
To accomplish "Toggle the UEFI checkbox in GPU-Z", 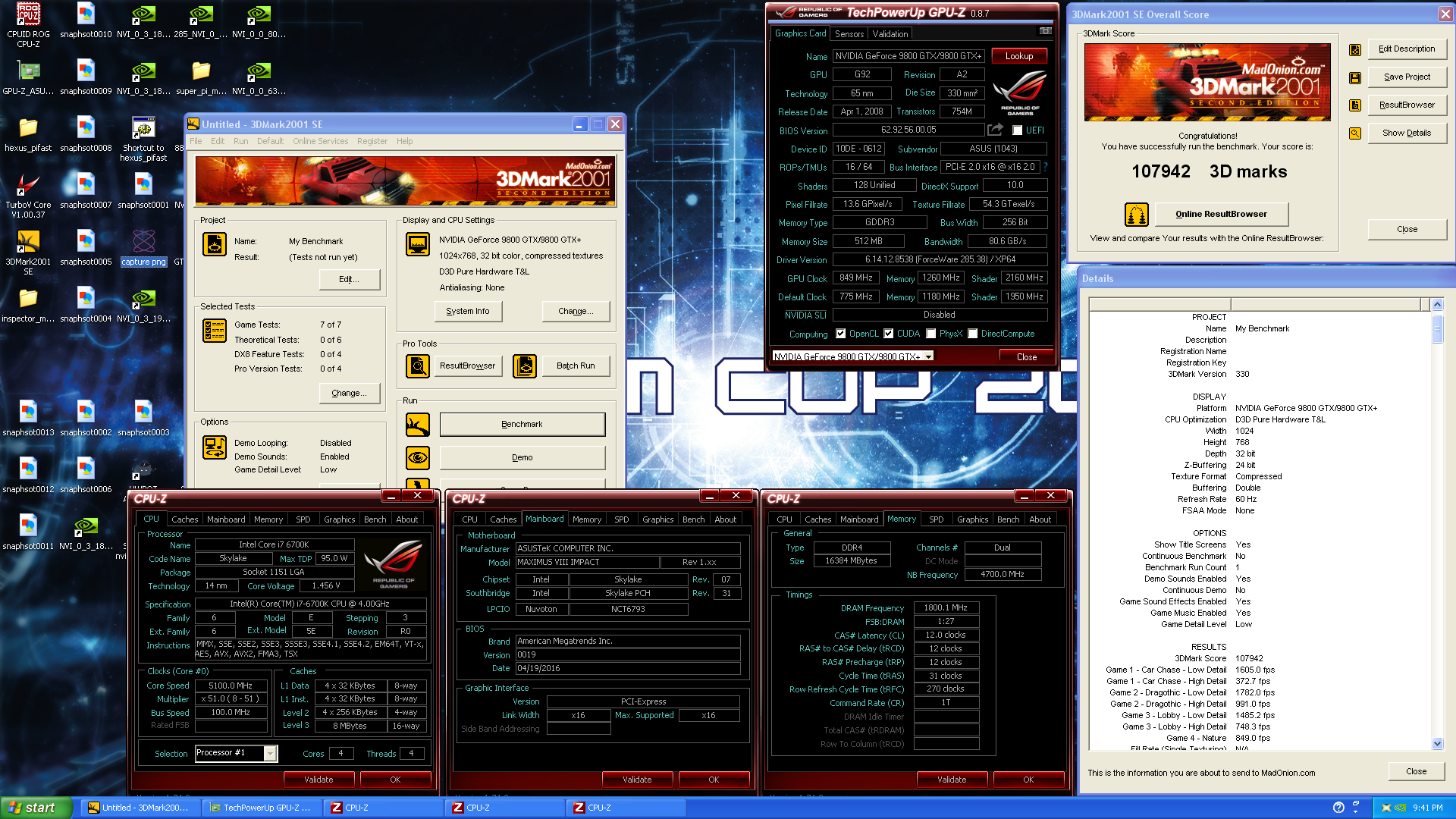I will pyautogui.click(x=1017, y=130).
